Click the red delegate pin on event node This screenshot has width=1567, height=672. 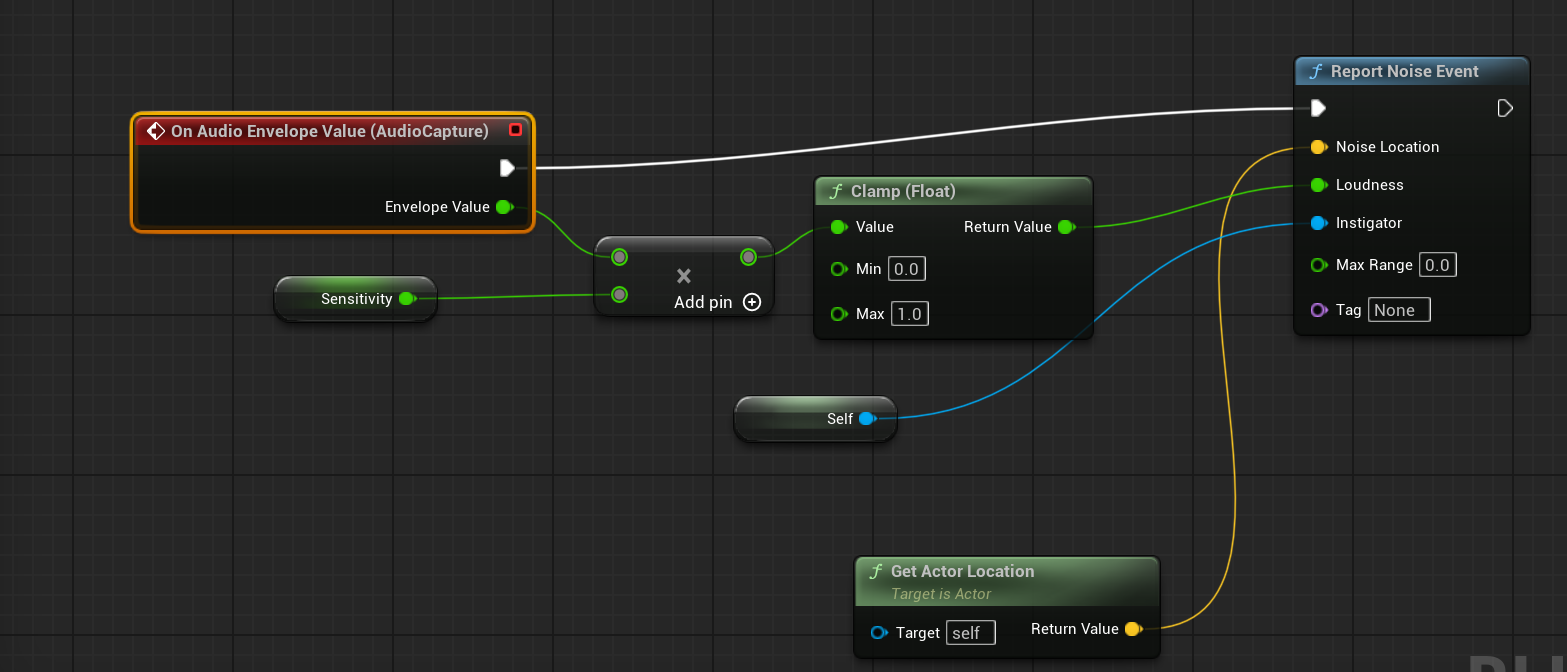coord(515,130)
